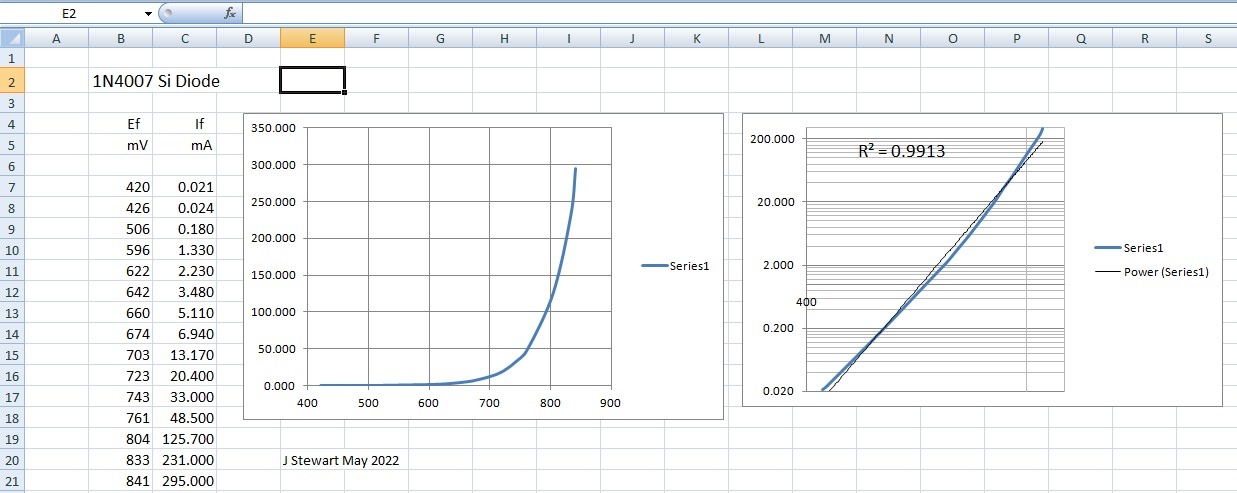Select cell with value 723
This screenshot has width=1237, height=493.
120,376
